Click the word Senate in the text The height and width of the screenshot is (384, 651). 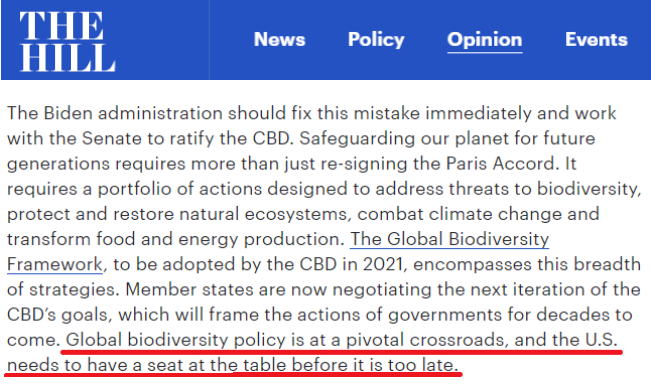(112, 139)
